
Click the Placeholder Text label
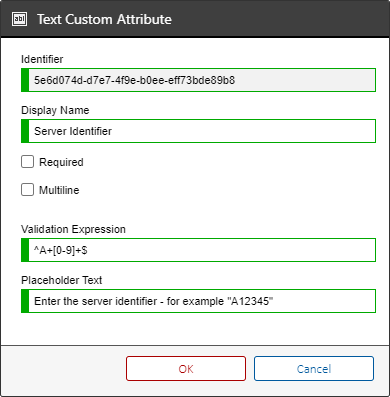tap(61, 280)
